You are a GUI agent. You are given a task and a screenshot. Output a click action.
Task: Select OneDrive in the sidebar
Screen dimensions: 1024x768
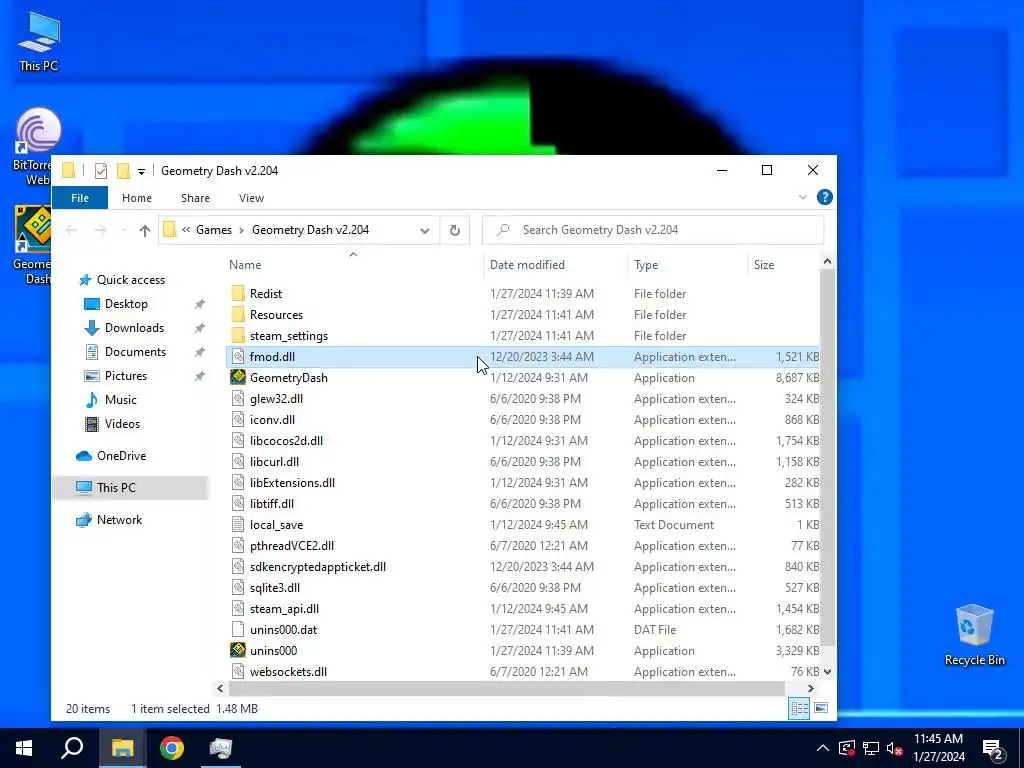pyautogui.click(x=121, y=456)
